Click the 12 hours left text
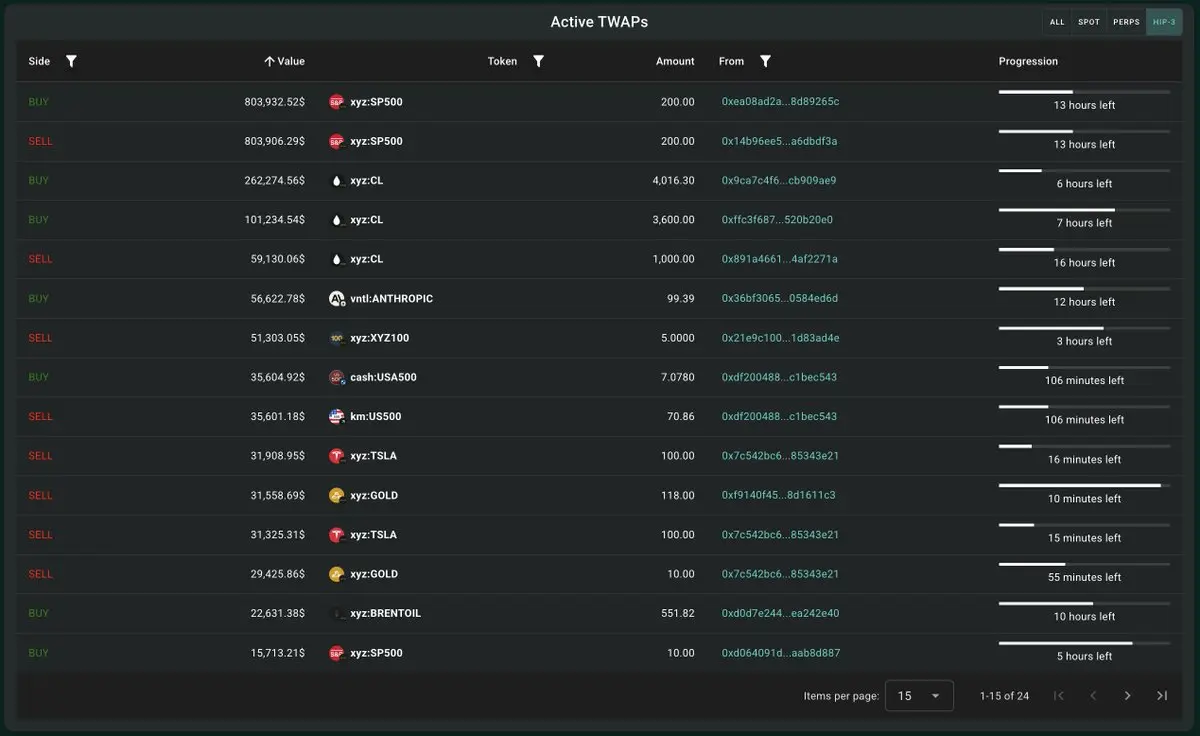The image size is (1200, 736). pyautogui.click(x=1084, y=302)
